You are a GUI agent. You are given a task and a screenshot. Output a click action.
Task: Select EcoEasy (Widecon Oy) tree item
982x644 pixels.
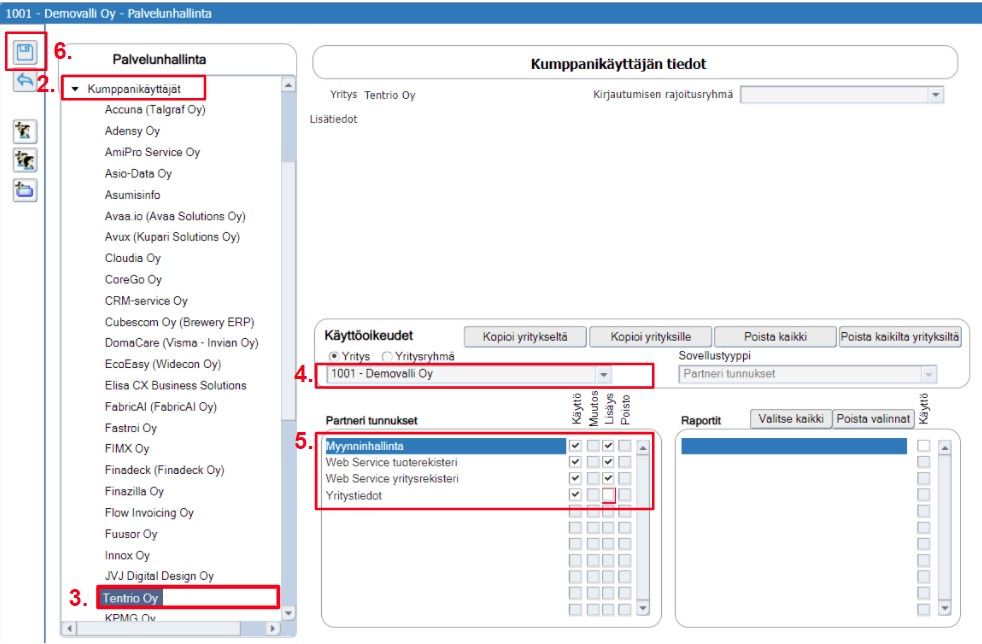click(x=163, y=364)
